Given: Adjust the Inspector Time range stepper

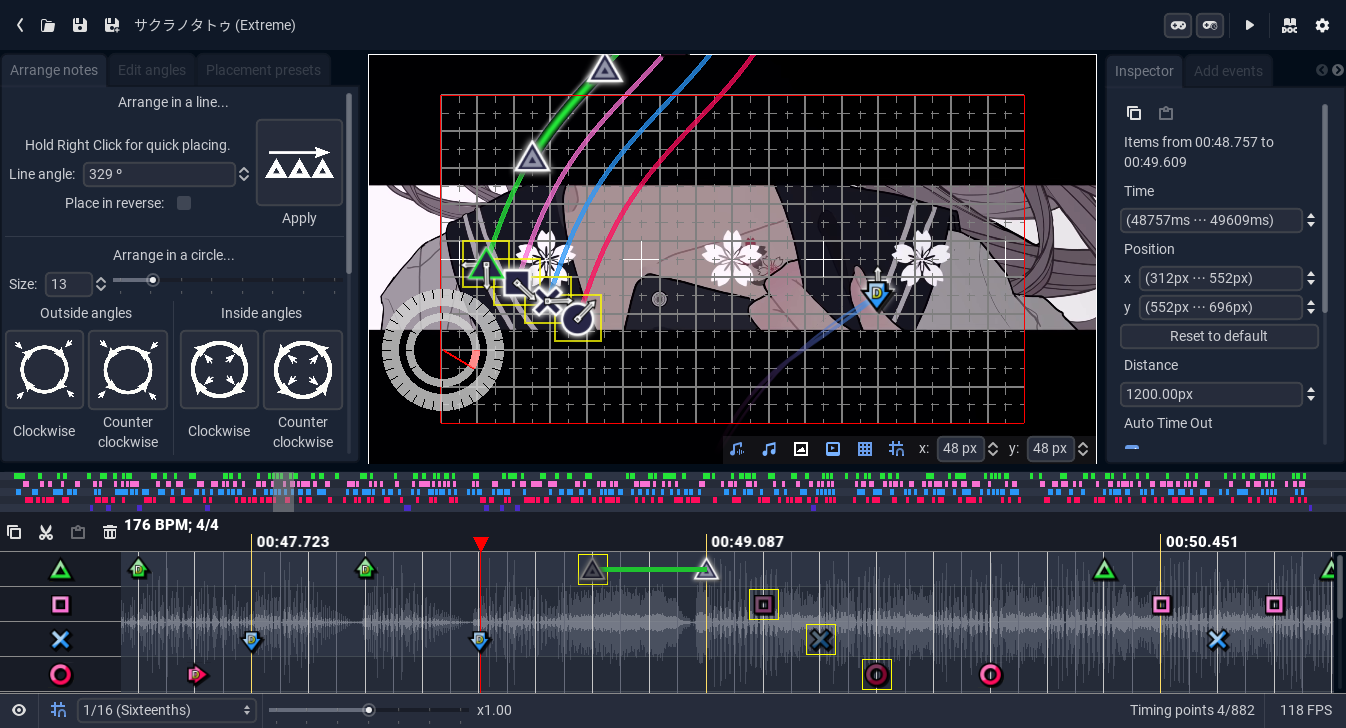Looking at the screenshot, I should coord(1311,220).
